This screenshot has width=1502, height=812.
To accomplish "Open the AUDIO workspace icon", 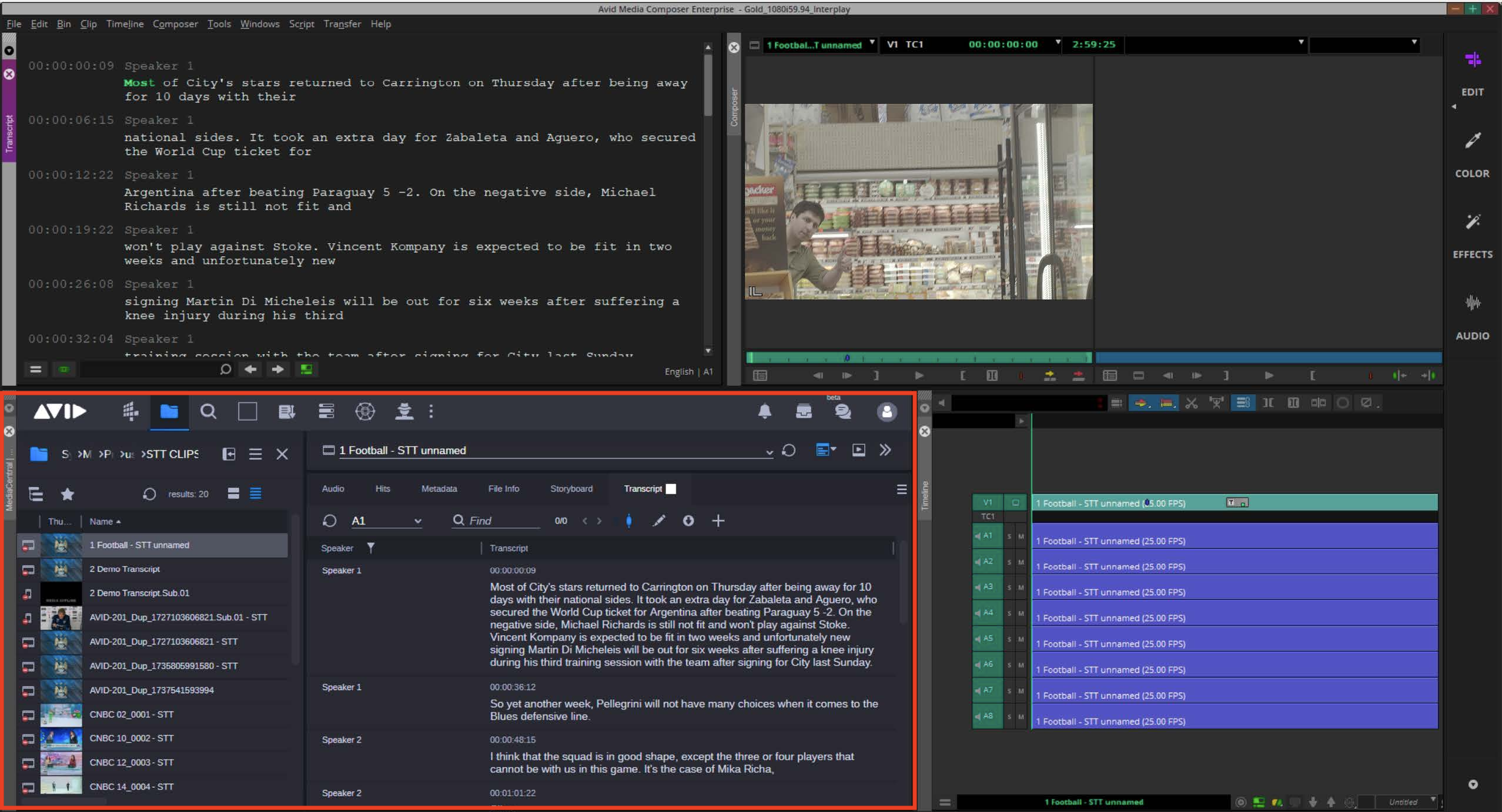I will pyautogui.click(x=1472, y=303).
